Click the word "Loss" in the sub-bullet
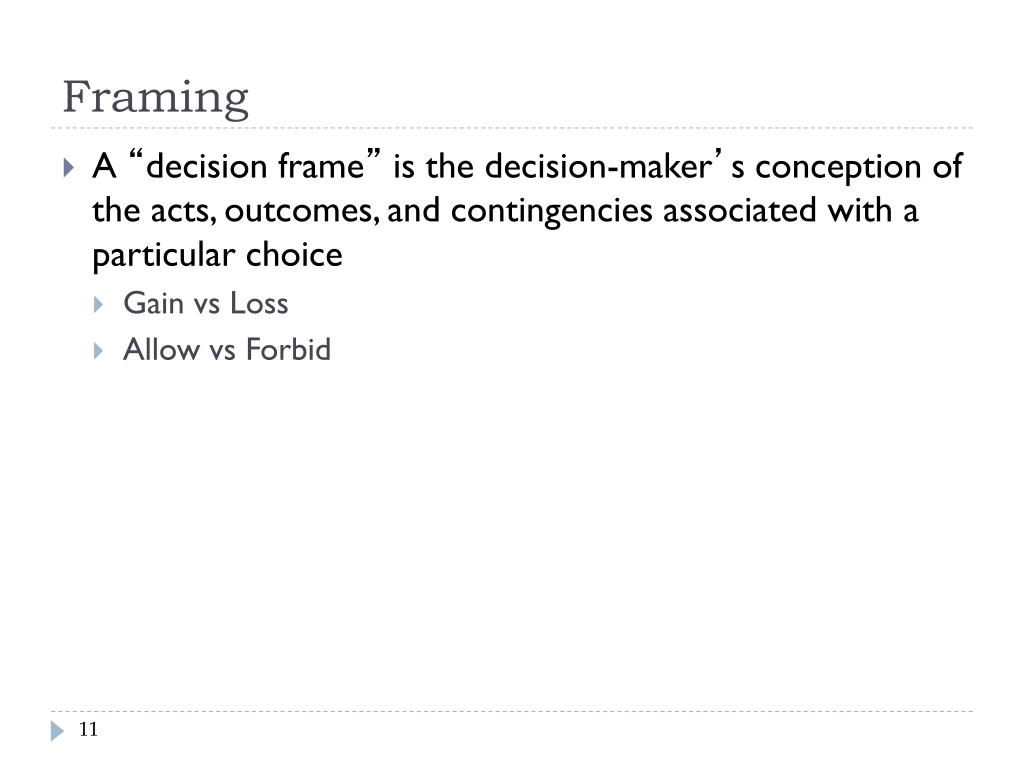Viewport: 1024px width, 768px height. coord(259,304)
